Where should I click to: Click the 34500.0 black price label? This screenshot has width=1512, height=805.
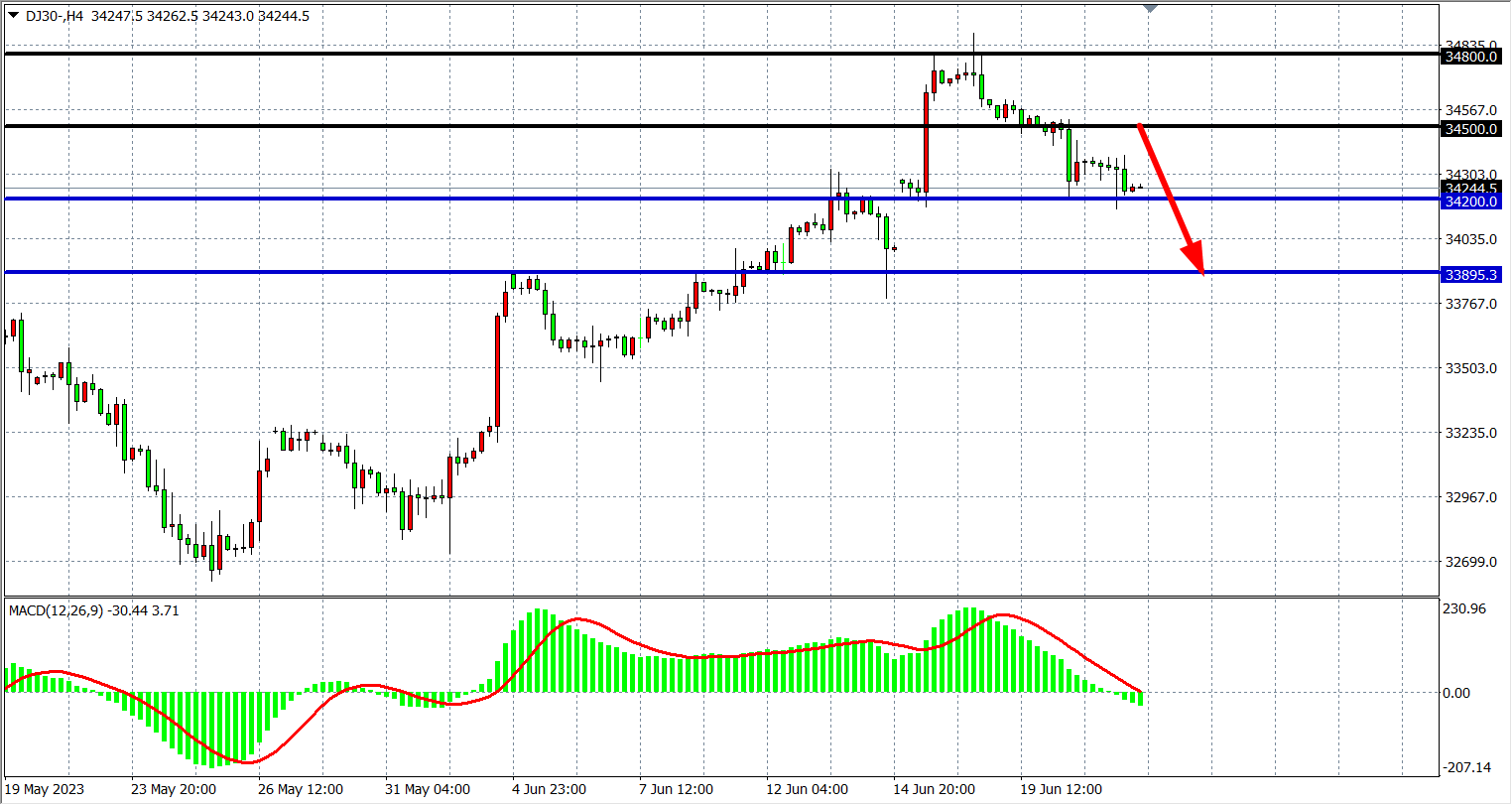(x=1472, y=129)
